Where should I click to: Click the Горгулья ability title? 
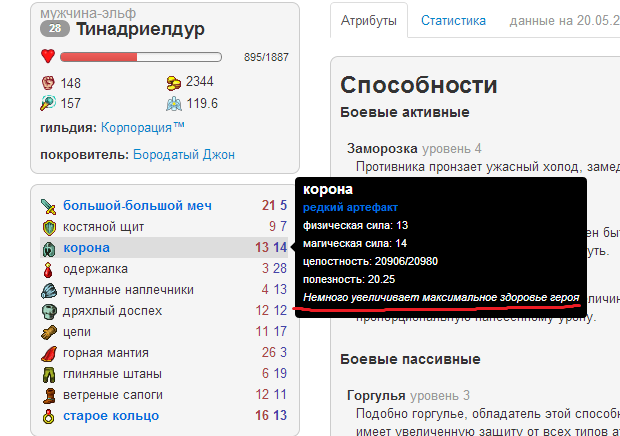(x=376, y=395)
